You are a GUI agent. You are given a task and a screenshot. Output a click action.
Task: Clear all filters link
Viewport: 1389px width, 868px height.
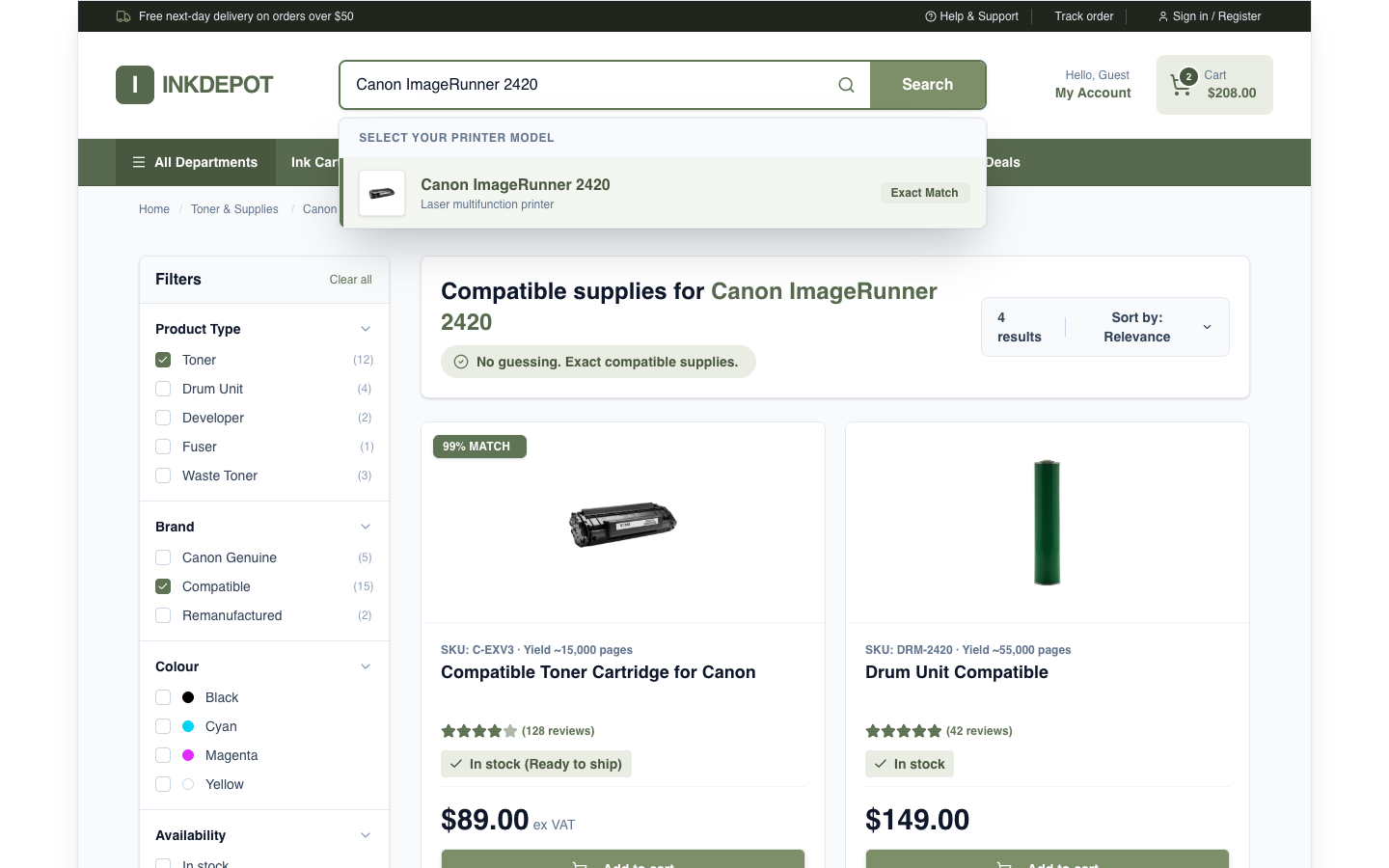[351, 280]
